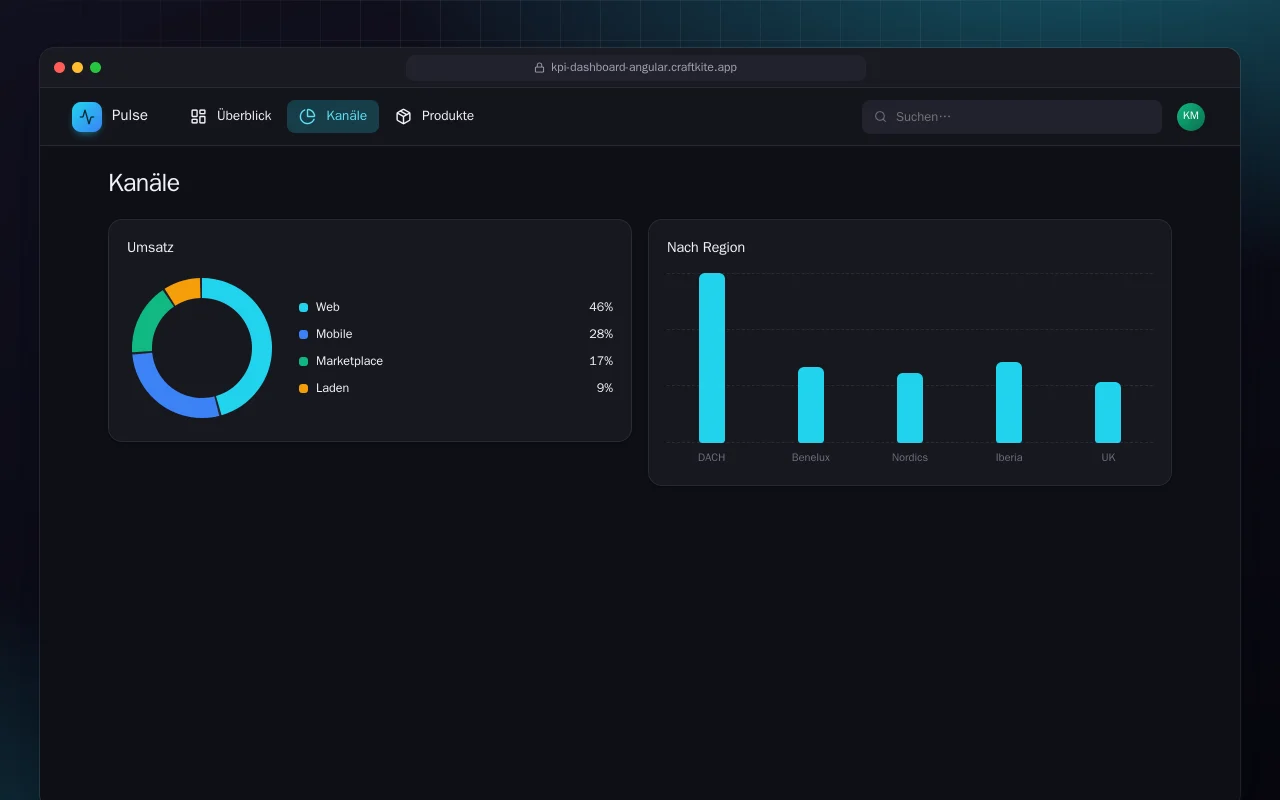This screenshot has width=1280, height=800.
Task: Click the Nordics axis label
Action: click(910, 457)
